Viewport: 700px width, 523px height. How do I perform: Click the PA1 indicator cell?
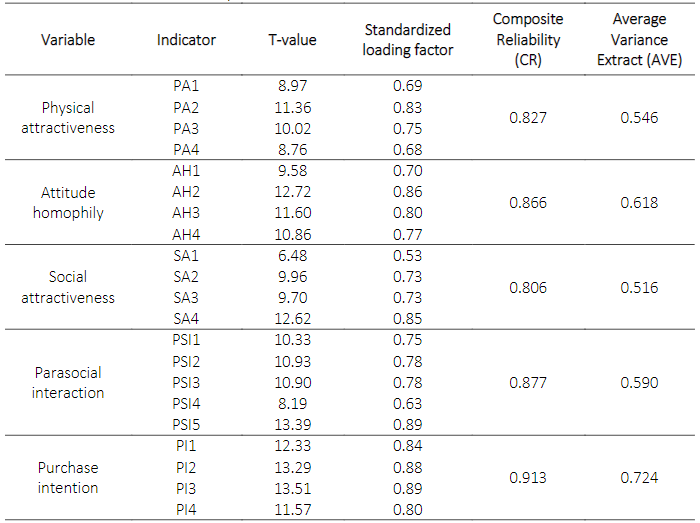tap(186, 86)
